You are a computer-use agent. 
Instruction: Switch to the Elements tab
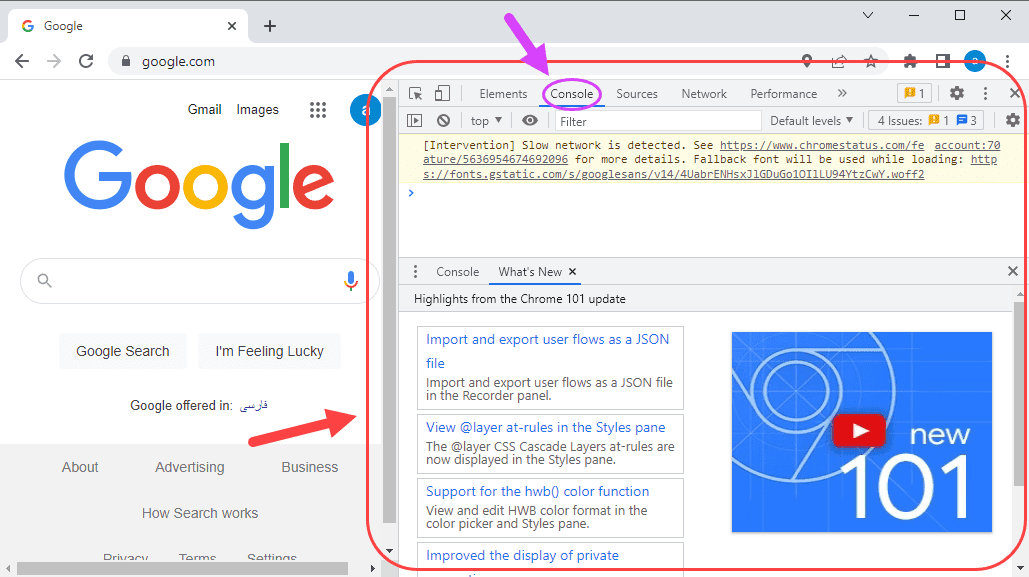(x=503, y=94)
